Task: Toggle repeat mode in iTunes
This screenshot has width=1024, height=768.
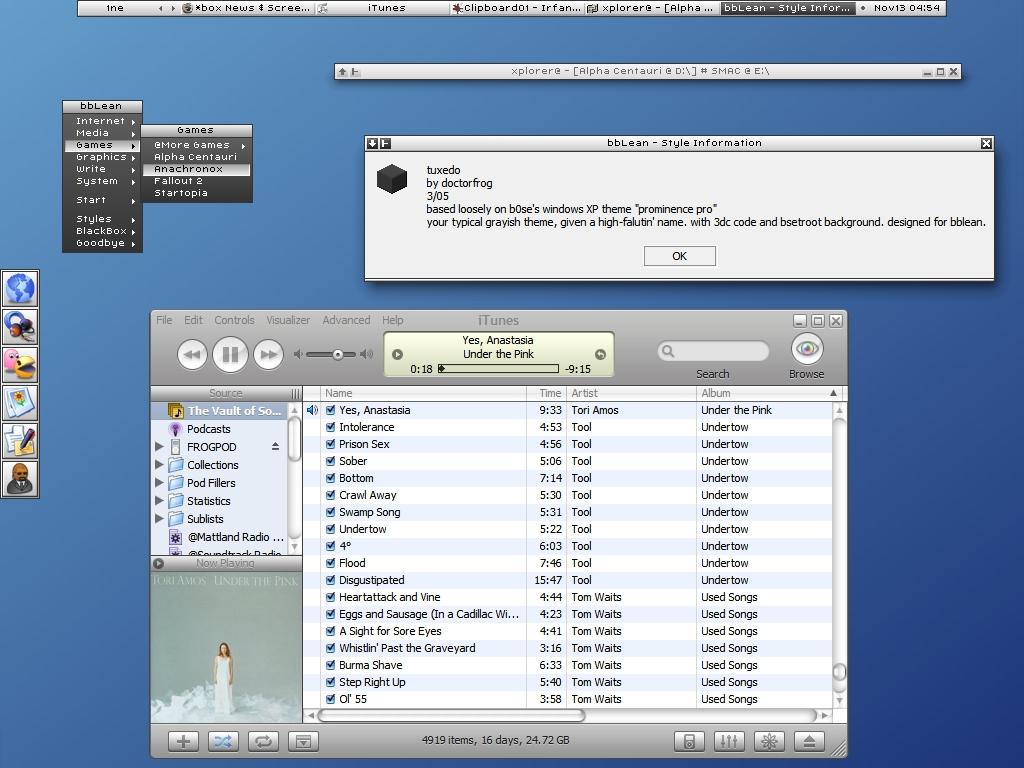Action: coord(263,741)
